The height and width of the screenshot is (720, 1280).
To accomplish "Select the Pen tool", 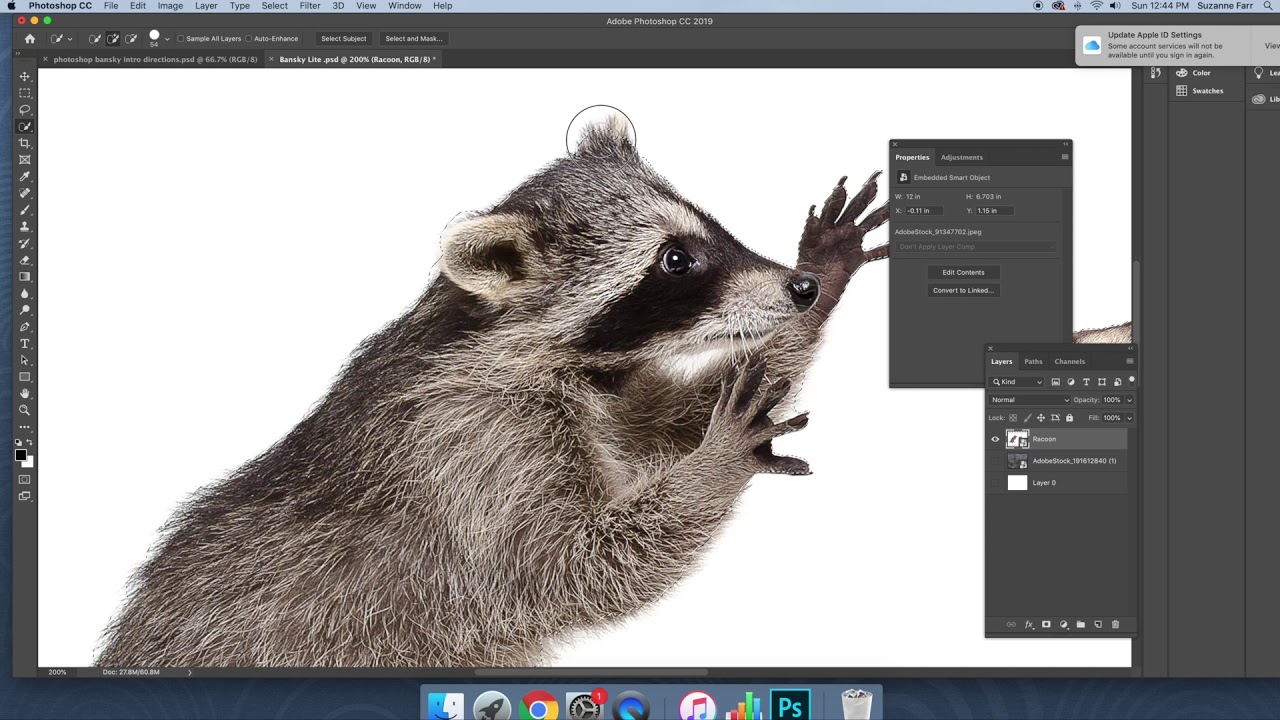I will point(25,327).
